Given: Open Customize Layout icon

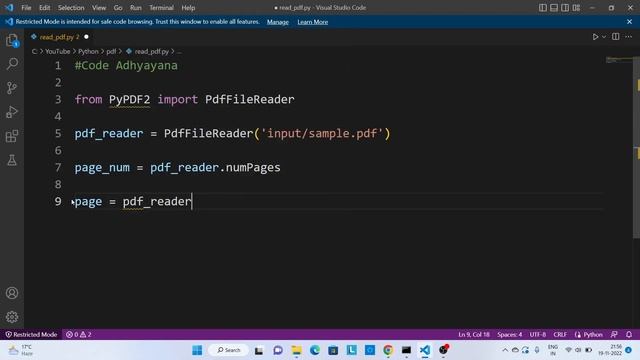Looking at the screenshot, I should pyautogui.click(x=576, y=8).
